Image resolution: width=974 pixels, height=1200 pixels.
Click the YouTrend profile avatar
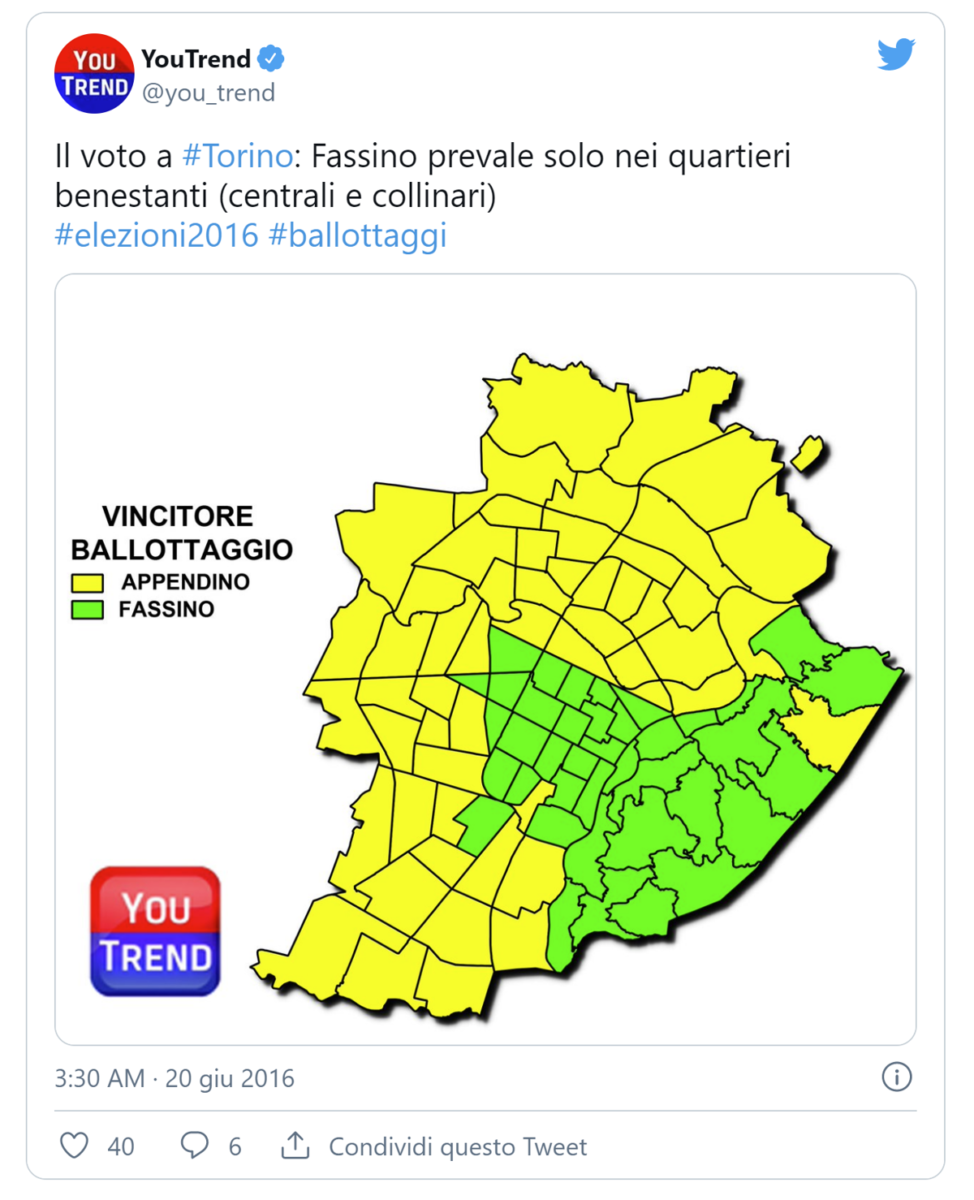pyautogui.click(x=94, y=73)
